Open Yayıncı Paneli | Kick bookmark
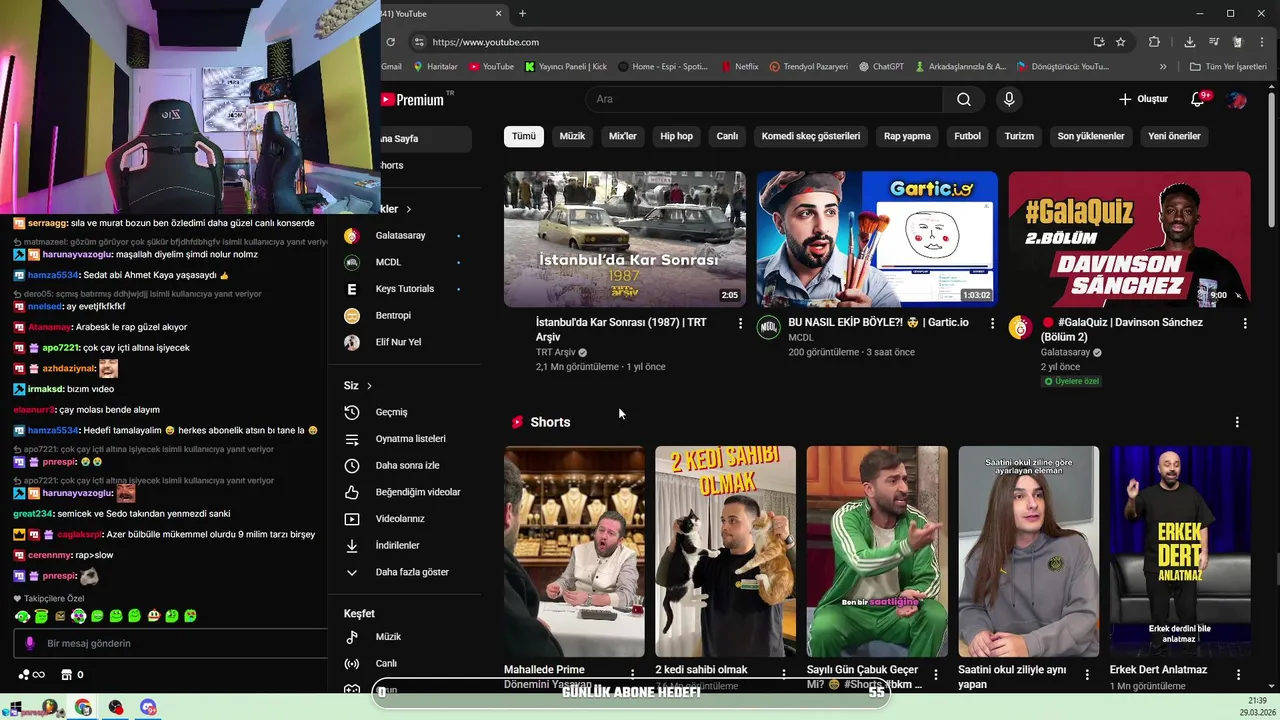This screenshot has width=1280, height=720. point(564,67)
